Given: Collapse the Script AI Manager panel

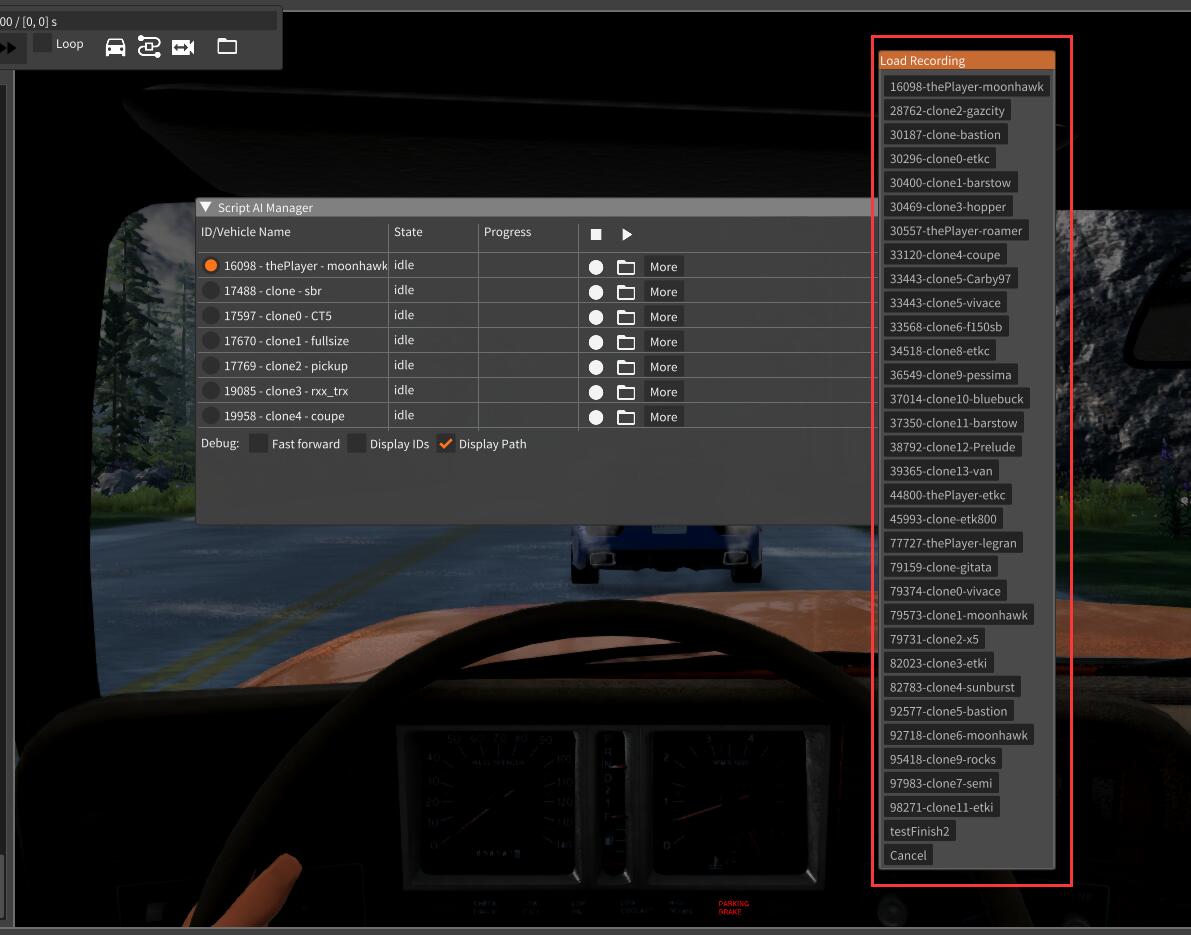Looking at the screenshot, I should tap(206, 207).
